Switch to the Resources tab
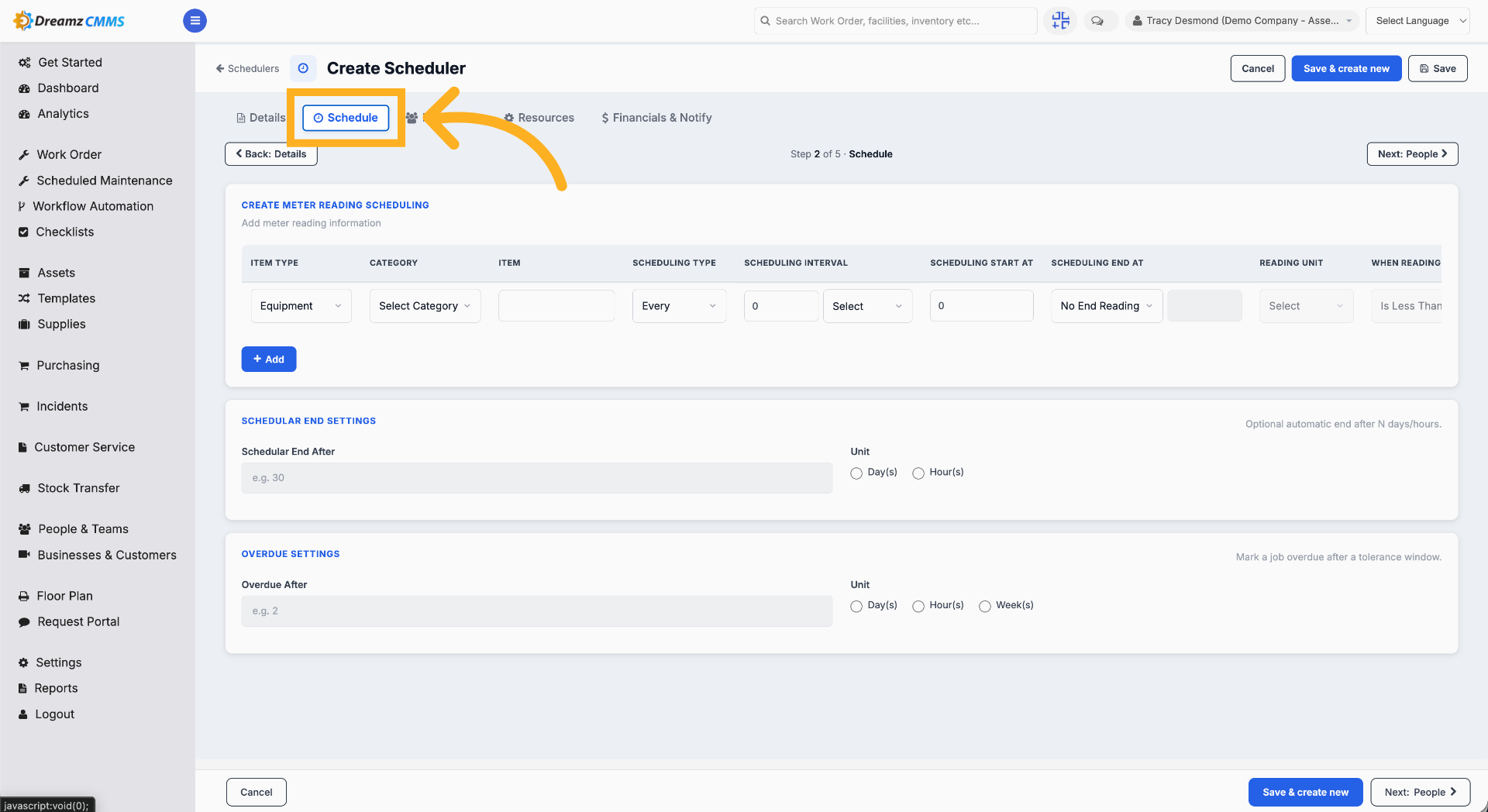The height and width of the screenshot is (812, 1488). pyautogui.click(x=539, y=118)
